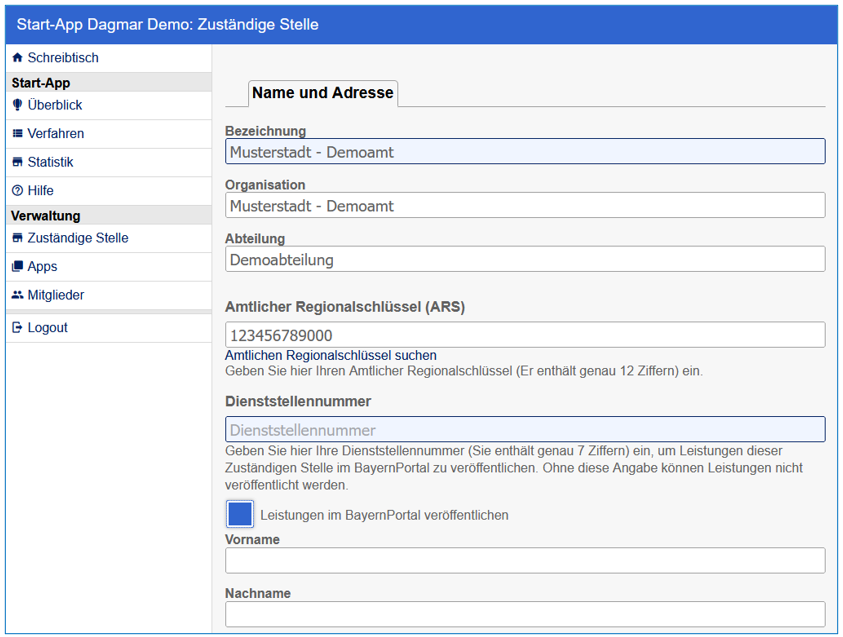
Task: Open the Verfahren menu entry
Action: point(56,134)
